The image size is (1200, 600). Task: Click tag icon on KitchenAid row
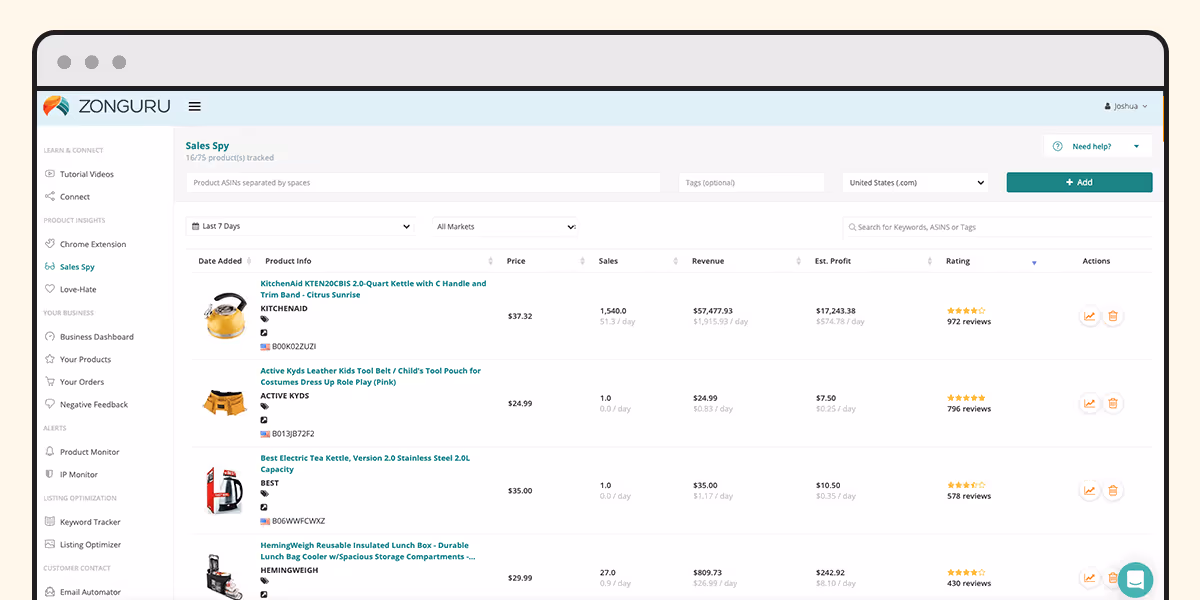[x=264, y=320]
